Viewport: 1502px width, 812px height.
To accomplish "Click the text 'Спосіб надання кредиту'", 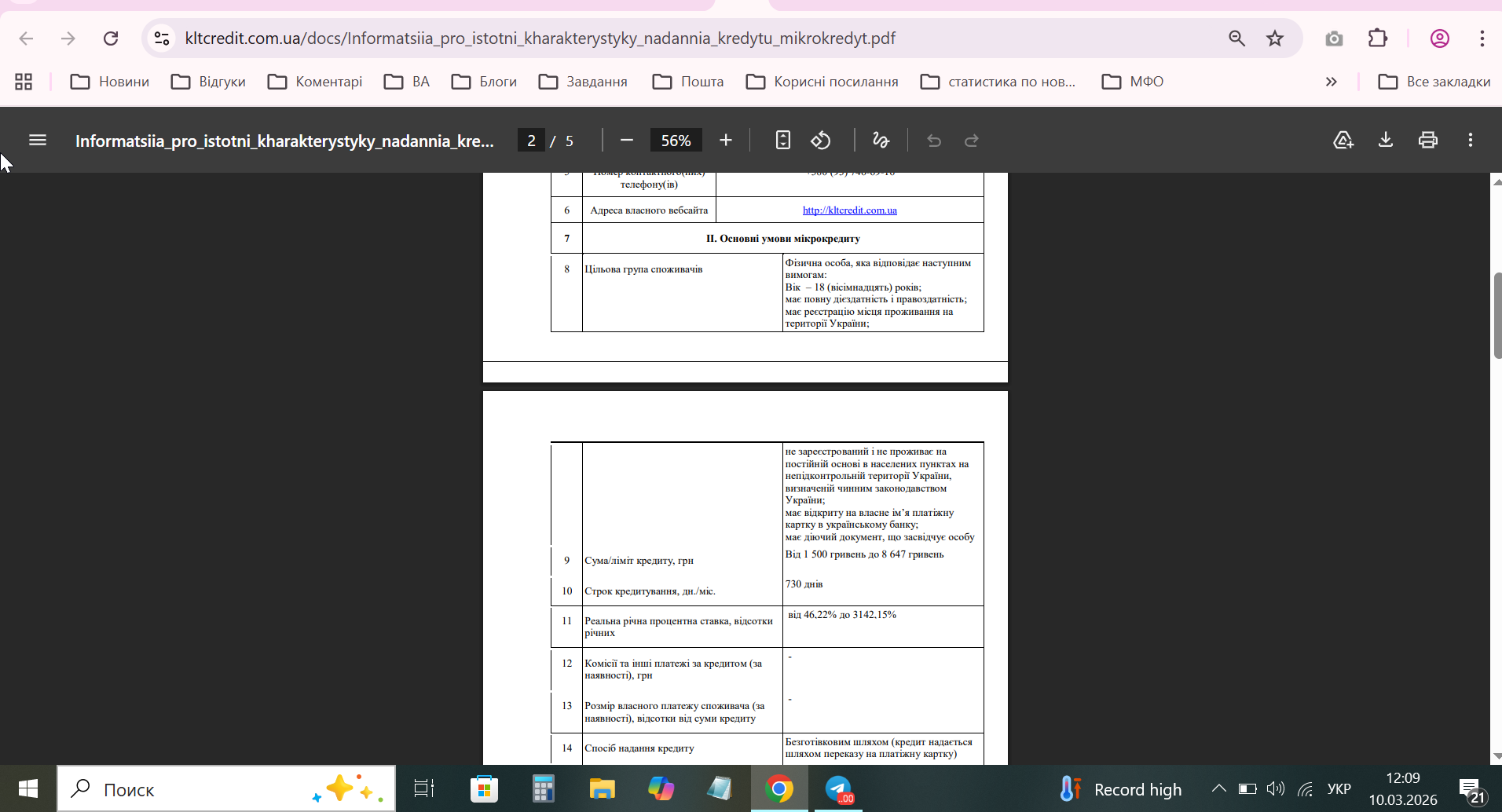I will [639, 748].
